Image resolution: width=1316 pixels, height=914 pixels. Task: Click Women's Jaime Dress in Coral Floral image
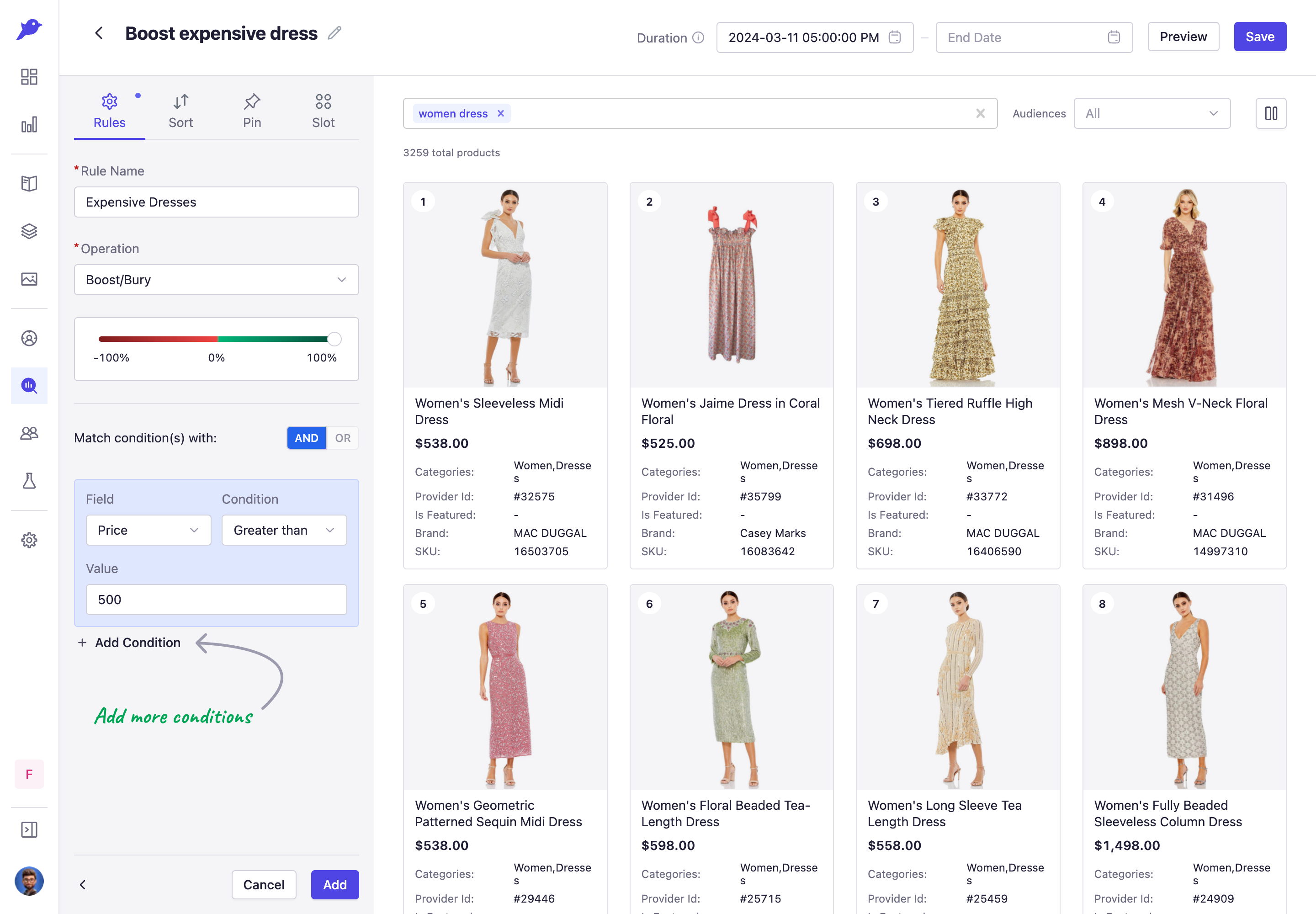coord(731,285)
